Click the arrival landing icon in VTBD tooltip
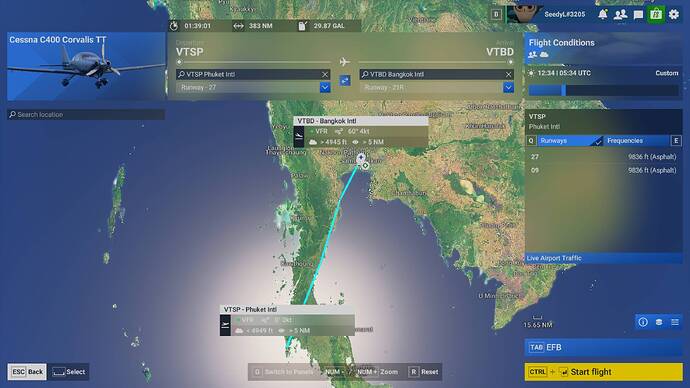The height and width of the screenshot is (388, 690). [x=299, y=136]
